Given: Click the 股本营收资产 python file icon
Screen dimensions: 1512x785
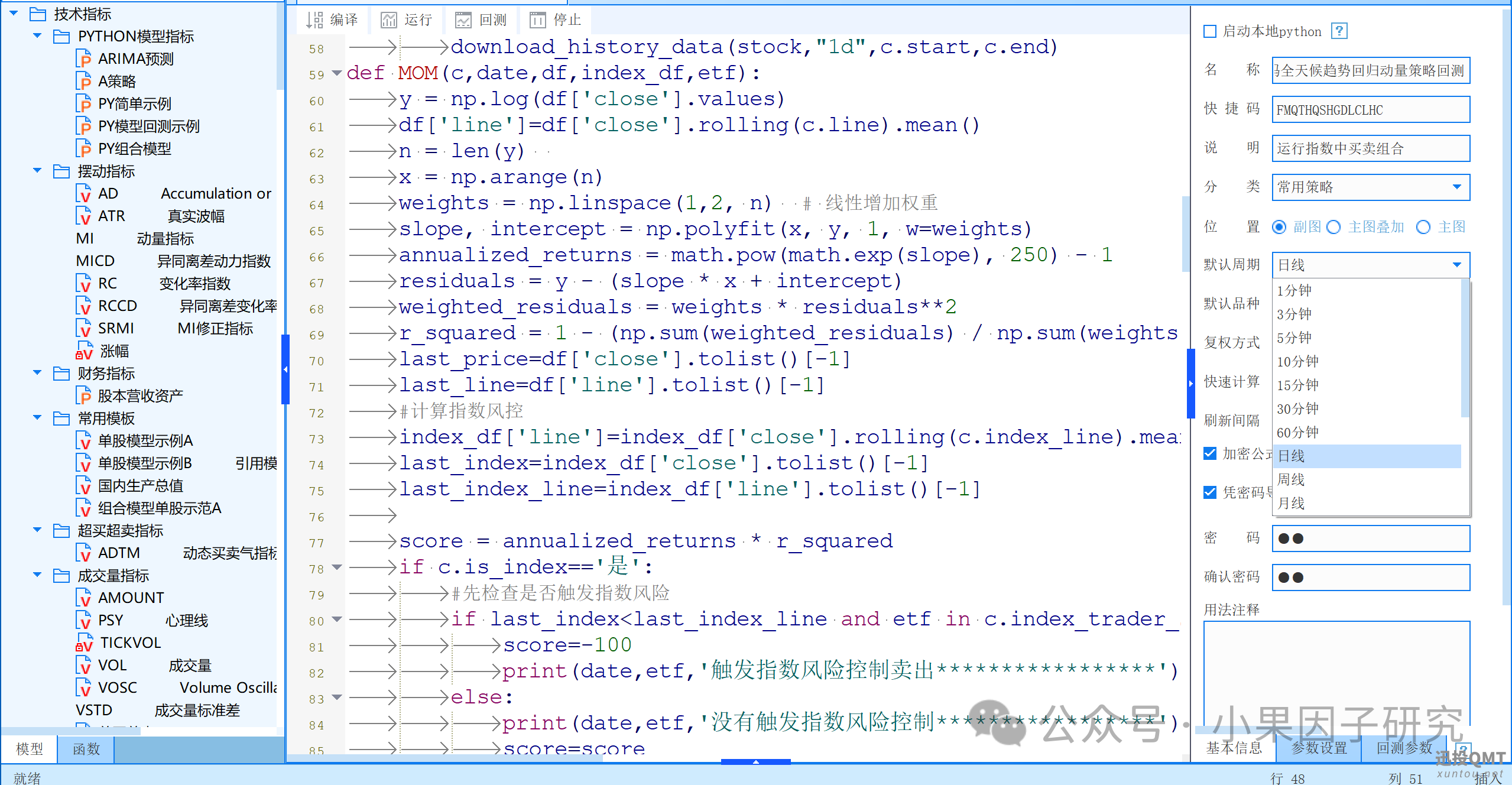Looking at the screenshot, I should pos(84,396).
